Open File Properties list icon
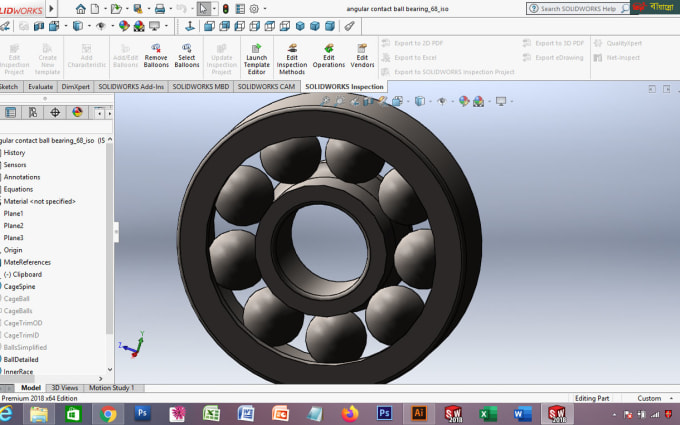 [x=240, y=9]
